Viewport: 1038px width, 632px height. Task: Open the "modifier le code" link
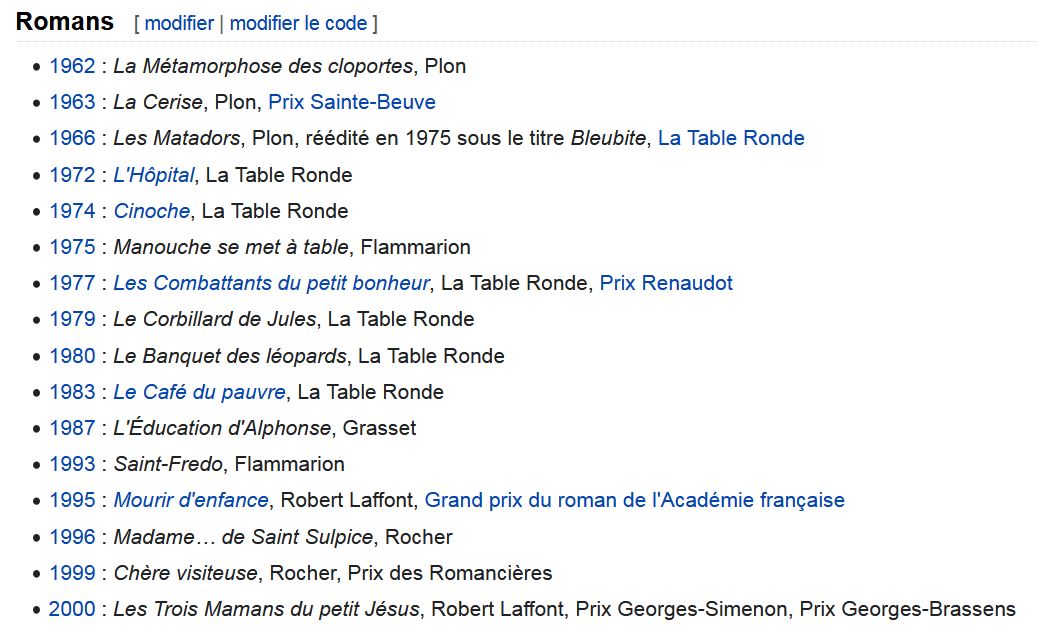(x=298, y=23)
